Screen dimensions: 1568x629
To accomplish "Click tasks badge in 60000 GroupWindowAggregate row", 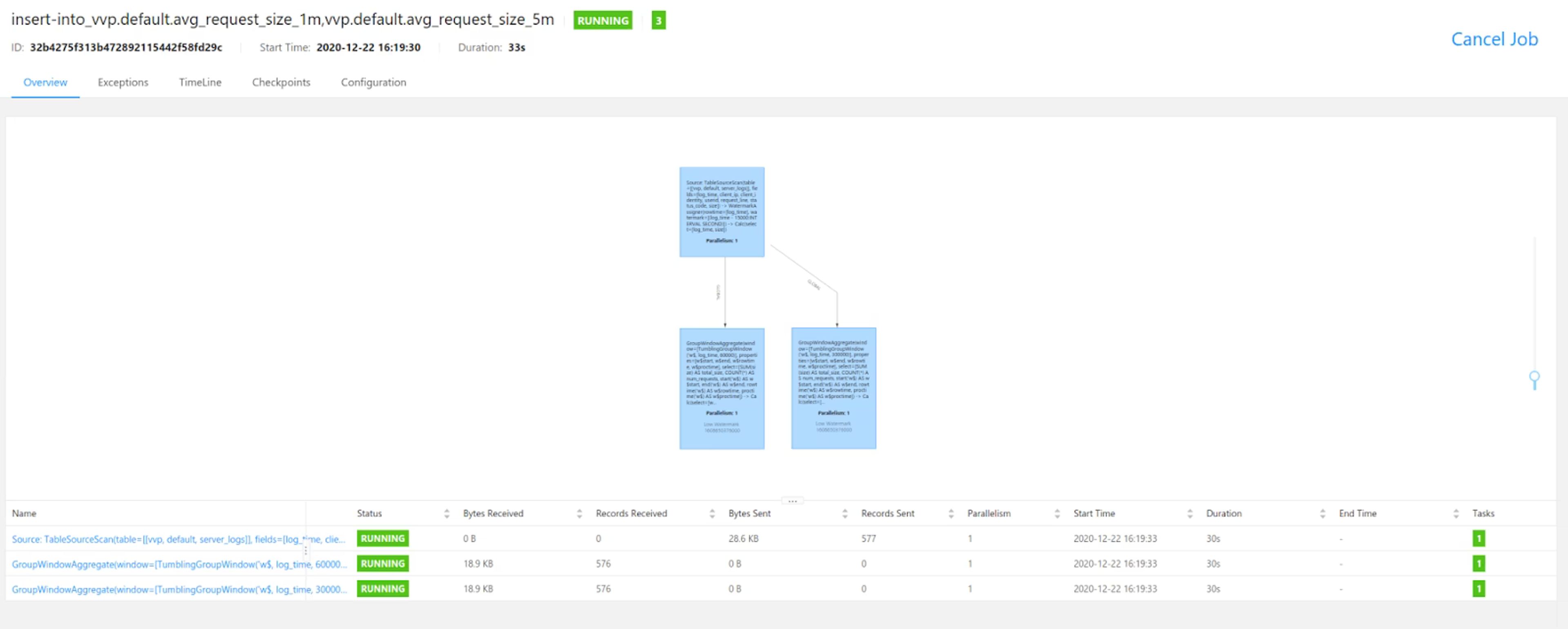I will 1479,563.
